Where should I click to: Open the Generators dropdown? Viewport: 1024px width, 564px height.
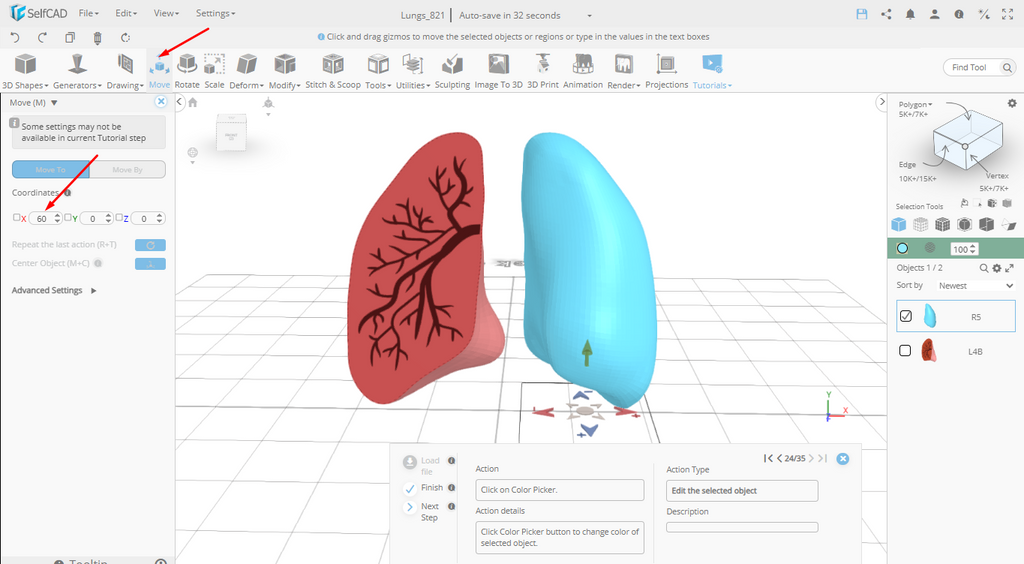77,72
